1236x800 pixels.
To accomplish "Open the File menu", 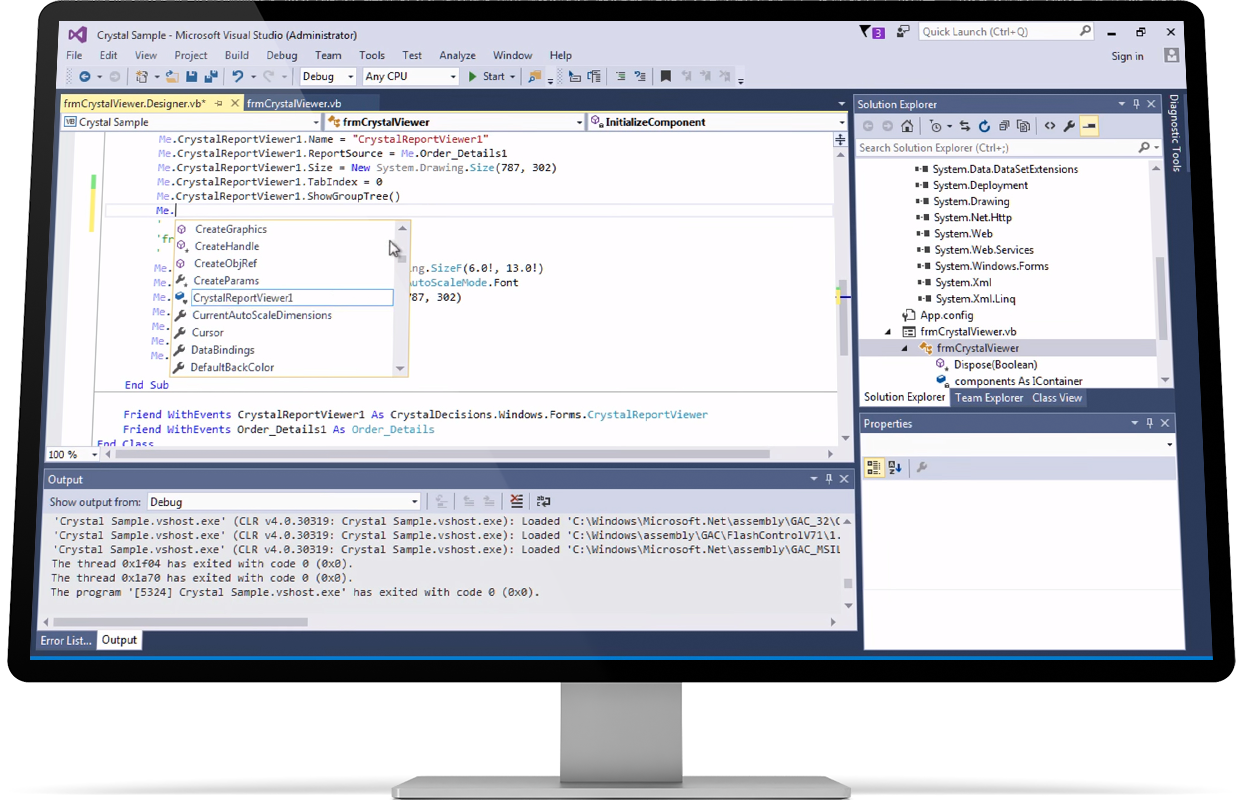I will coord(74,56).
